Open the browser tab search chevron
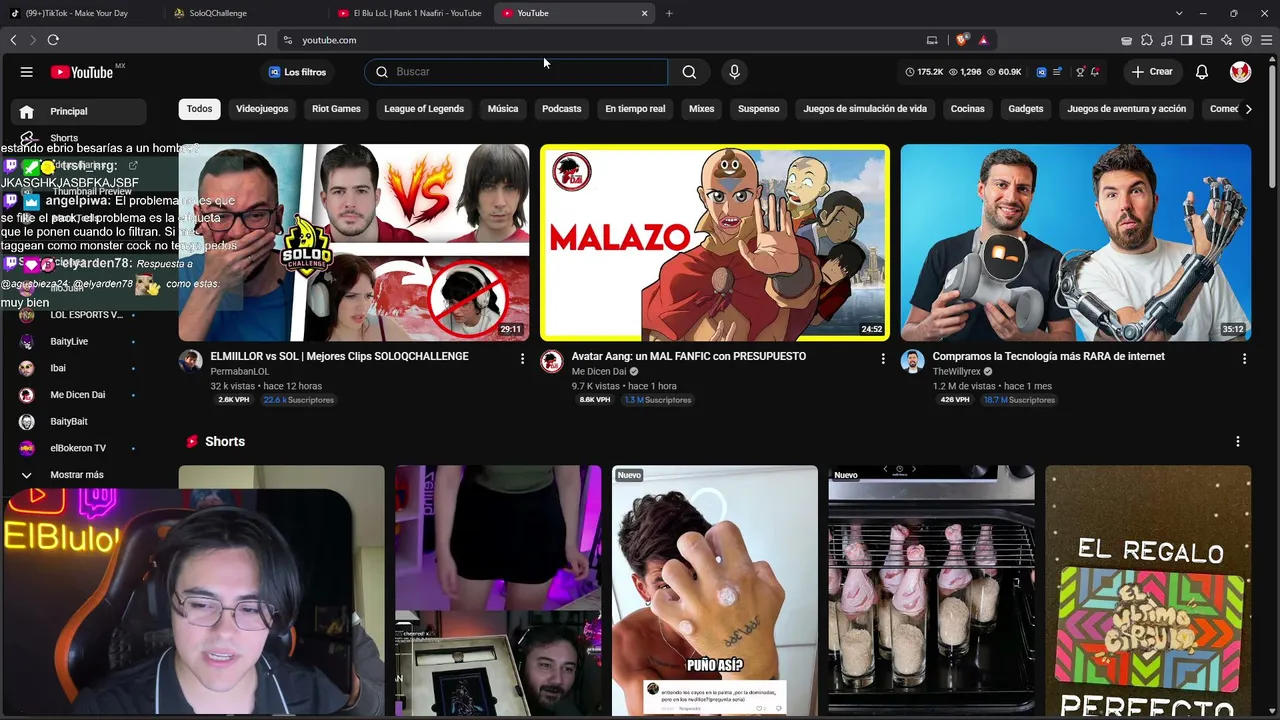Image resolution: width=1280 pixels, height=720 pixels. click(1179, 13)
